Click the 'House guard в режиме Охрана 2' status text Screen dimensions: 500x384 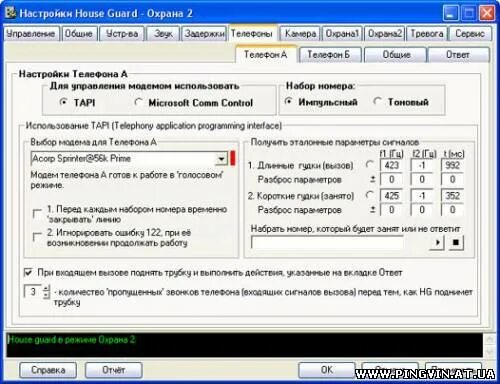pos(71,340)
